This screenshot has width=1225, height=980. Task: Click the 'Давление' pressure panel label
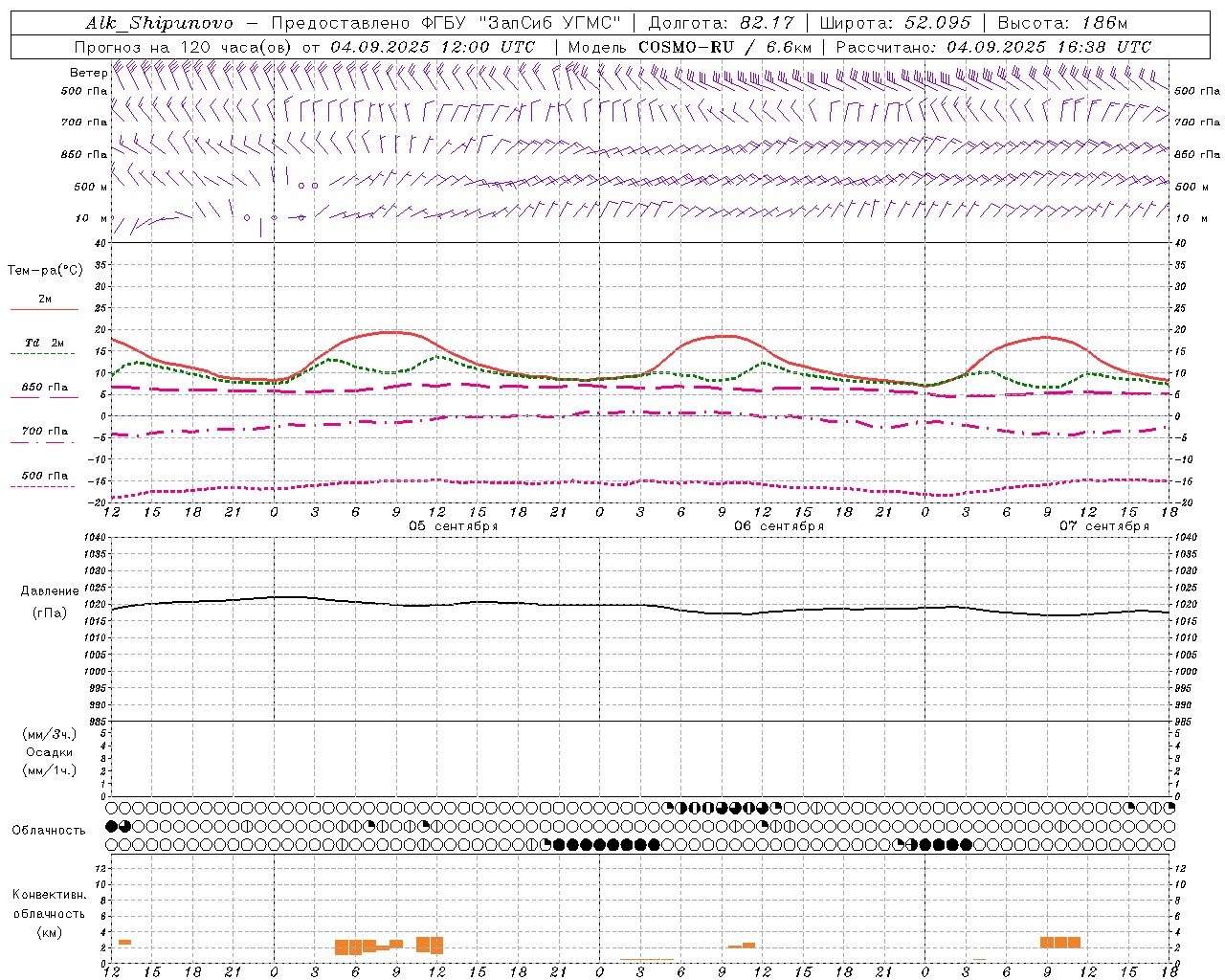point(50,591)
